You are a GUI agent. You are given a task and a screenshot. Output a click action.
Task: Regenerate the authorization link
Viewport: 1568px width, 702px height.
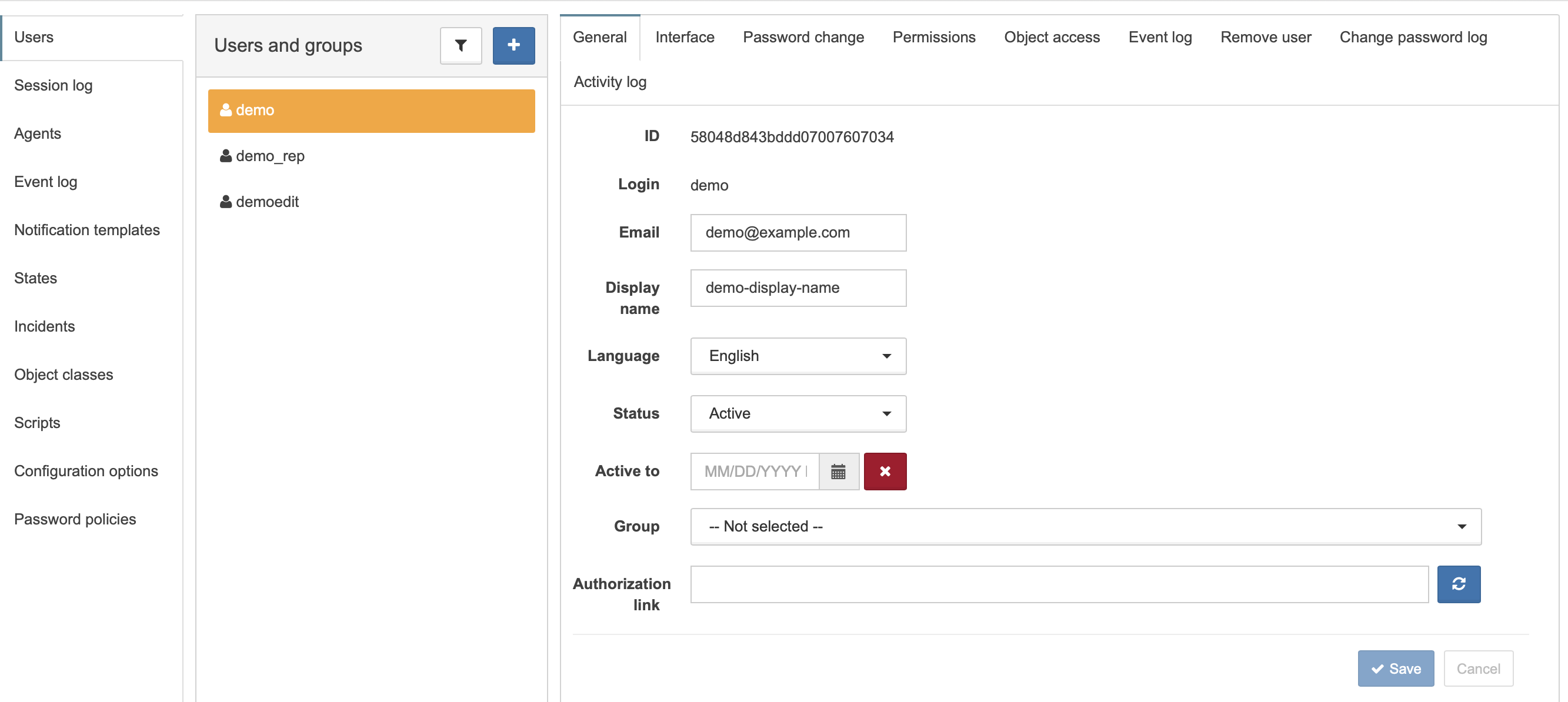(1459, 584)
